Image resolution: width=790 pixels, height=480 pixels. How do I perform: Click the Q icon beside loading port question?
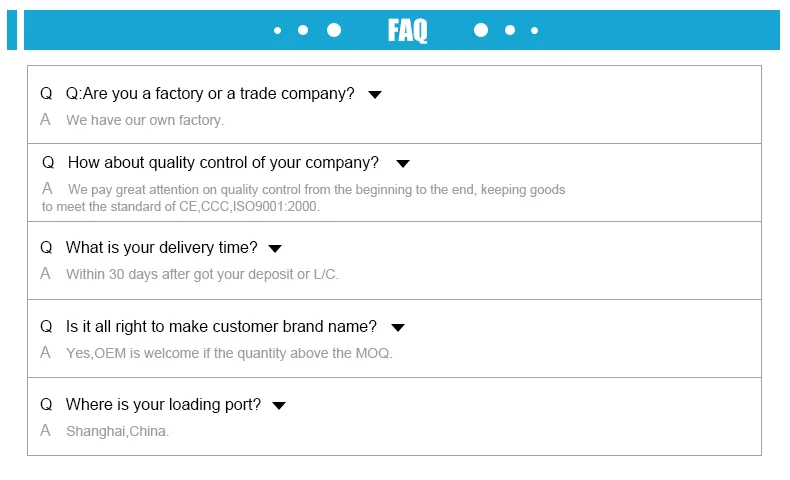tap(46, 405)
